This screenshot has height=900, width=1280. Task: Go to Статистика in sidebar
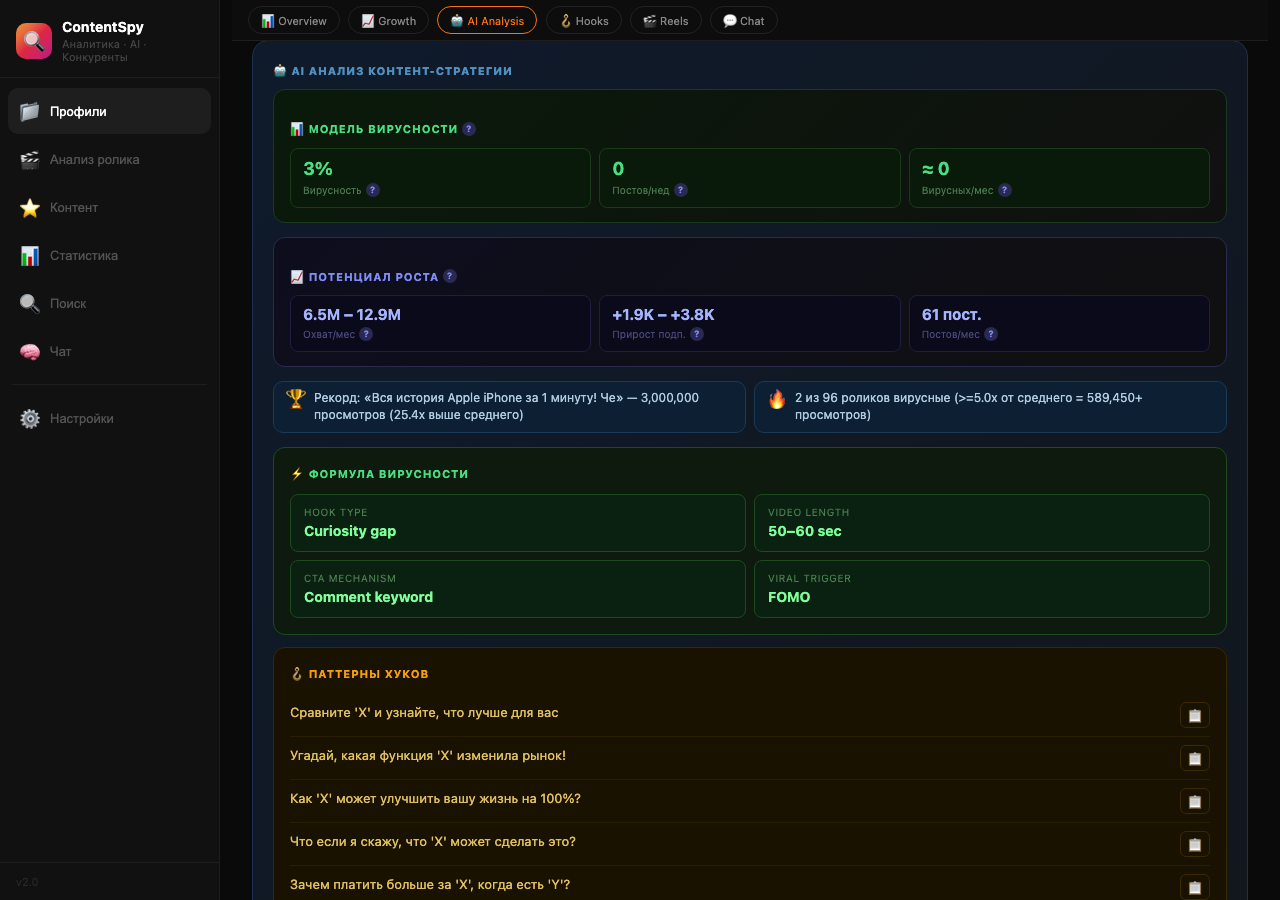click(84, 255)
